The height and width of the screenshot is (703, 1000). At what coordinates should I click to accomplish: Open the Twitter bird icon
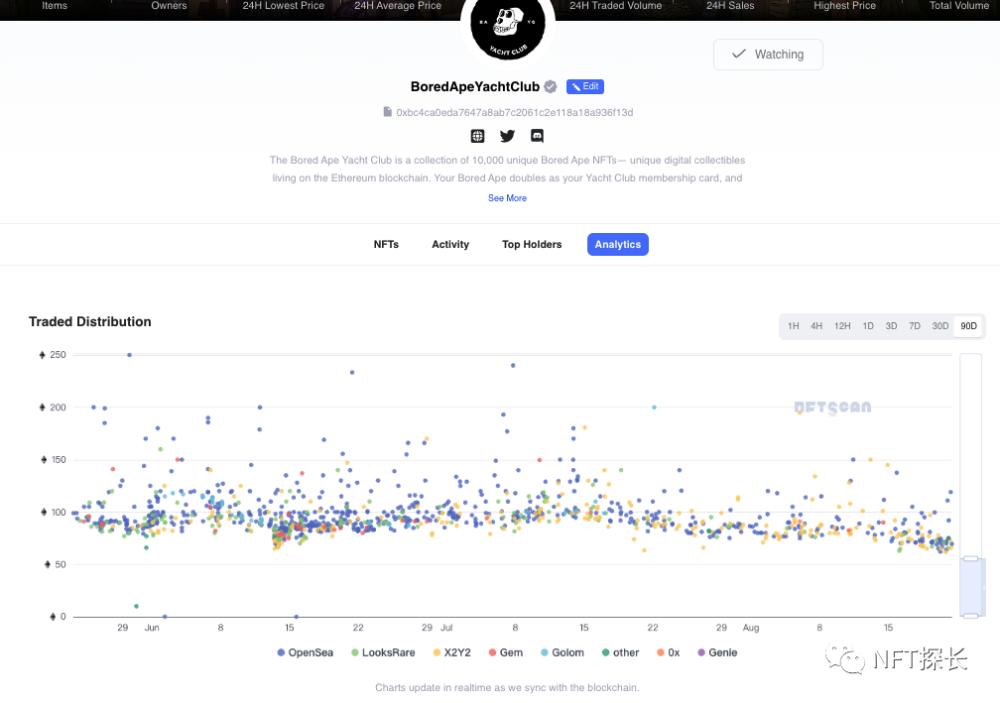point(507,136)
